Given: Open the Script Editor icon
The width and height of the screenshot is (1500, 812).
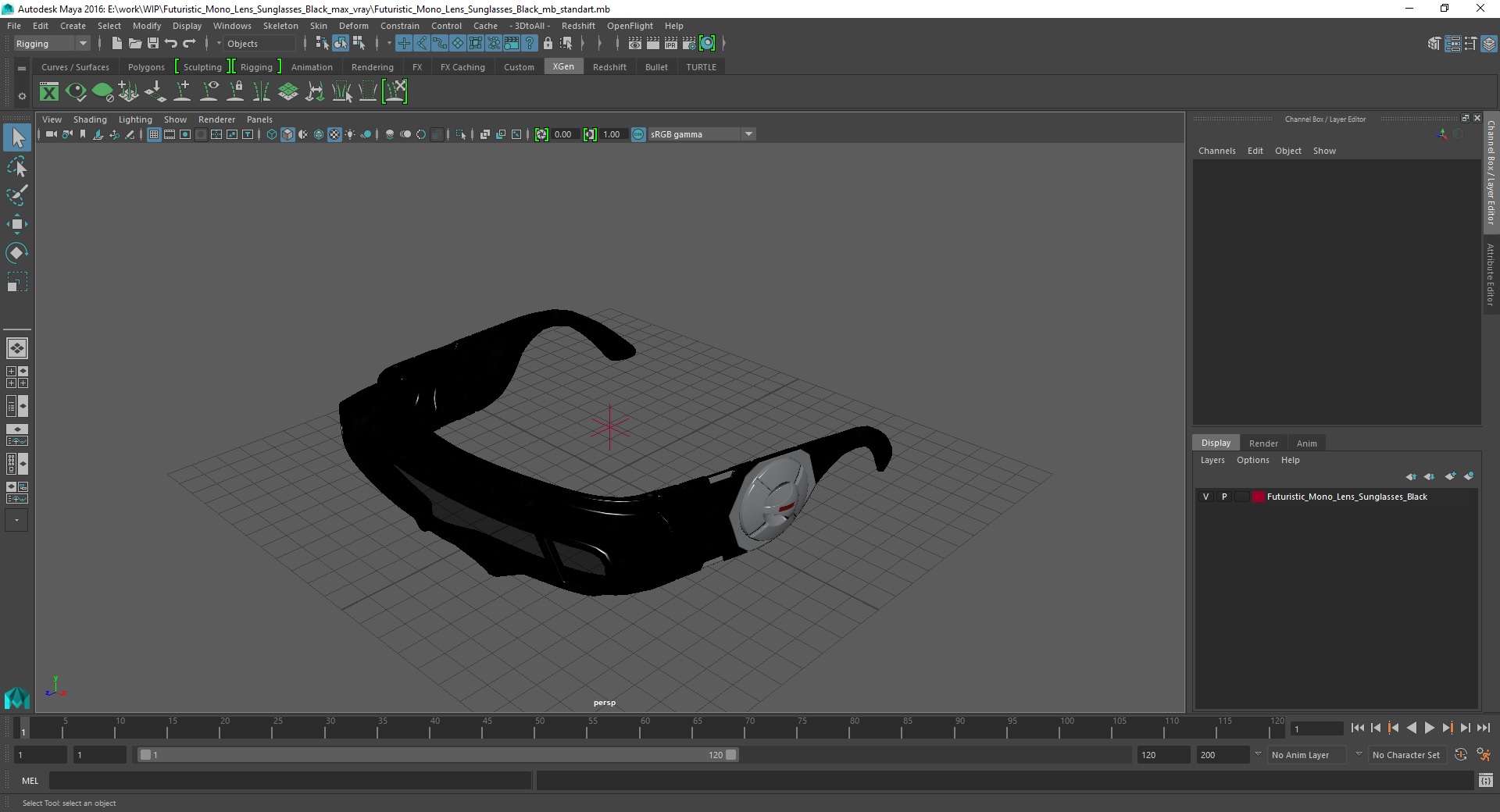Looking at the screenshot, I should pos(1486,780).
